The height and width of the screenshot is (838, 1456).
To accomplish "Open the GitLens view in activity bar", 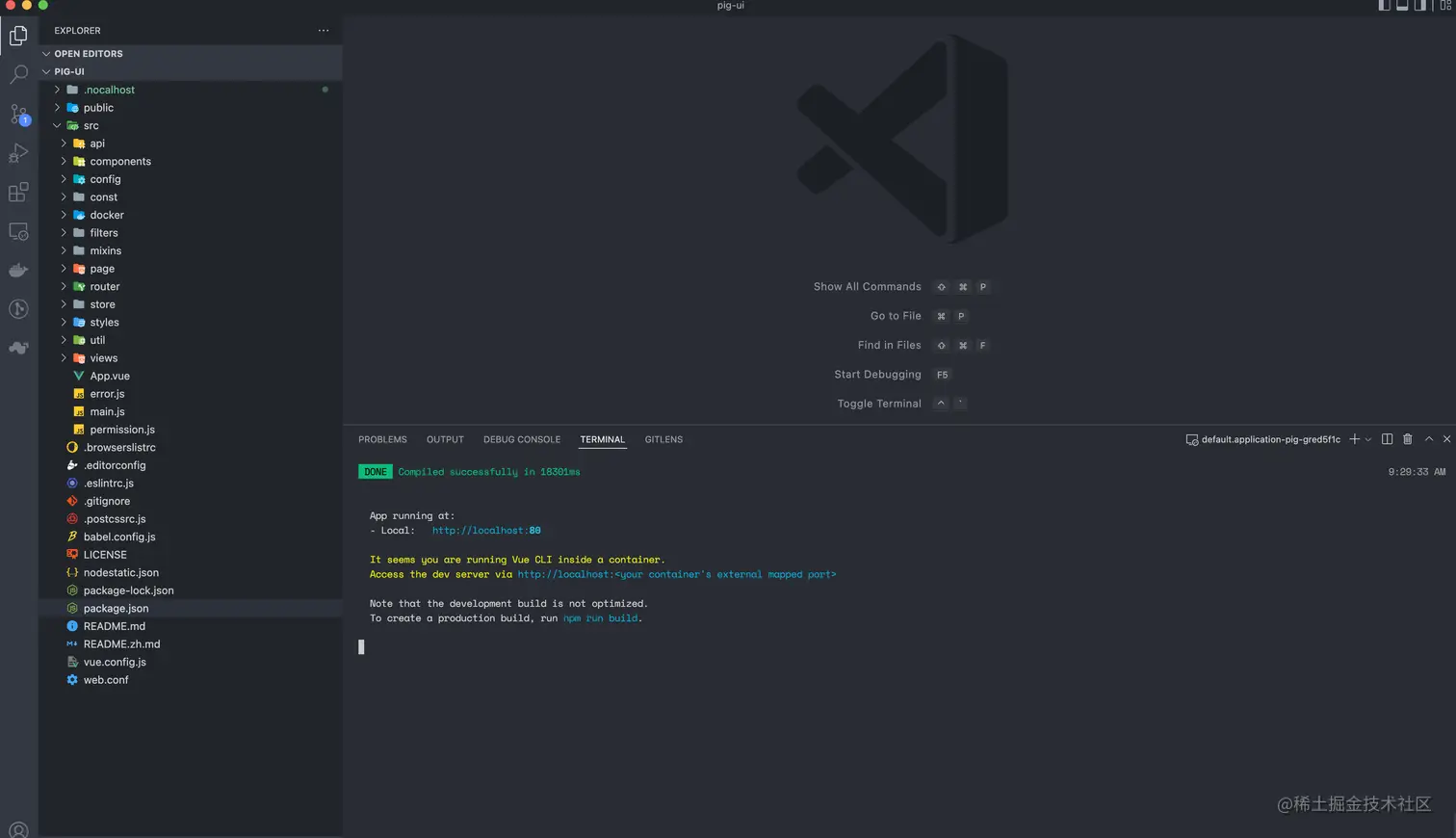I will coord(18,309).
